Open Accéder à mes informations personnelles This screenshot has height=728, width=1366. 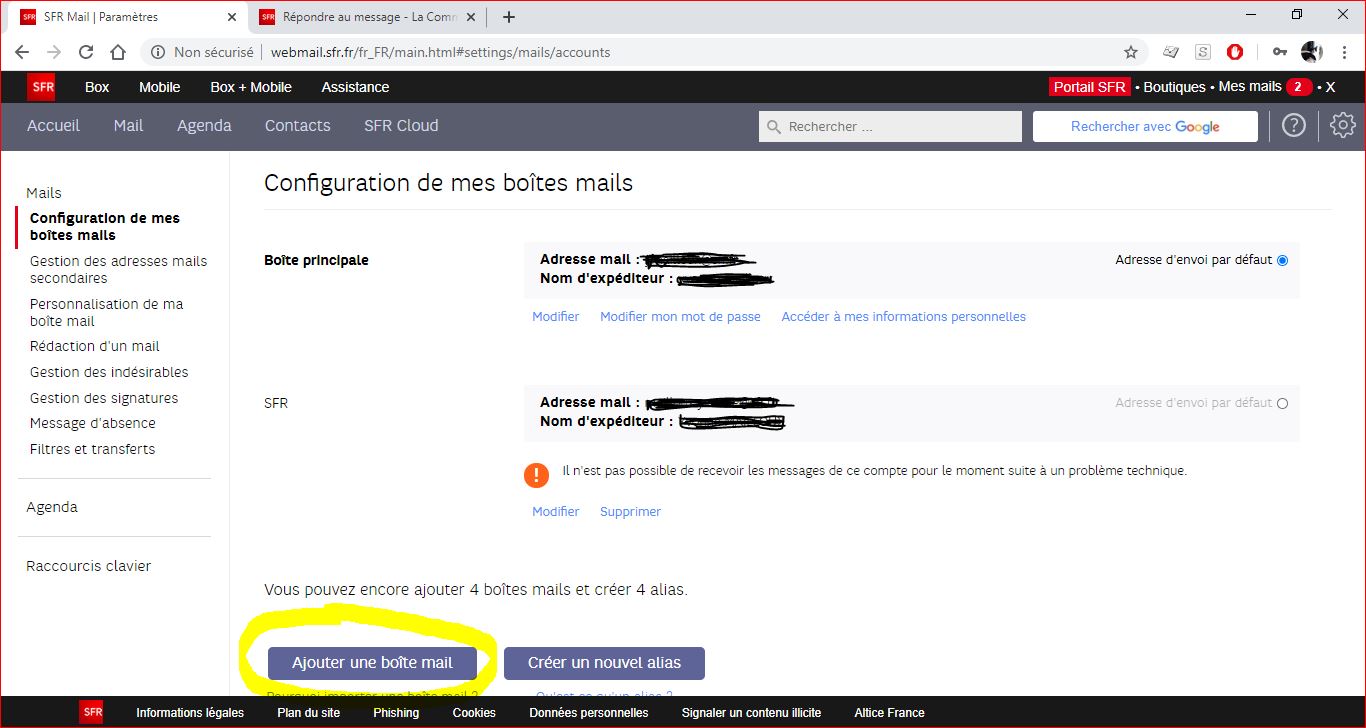point(904,317)
